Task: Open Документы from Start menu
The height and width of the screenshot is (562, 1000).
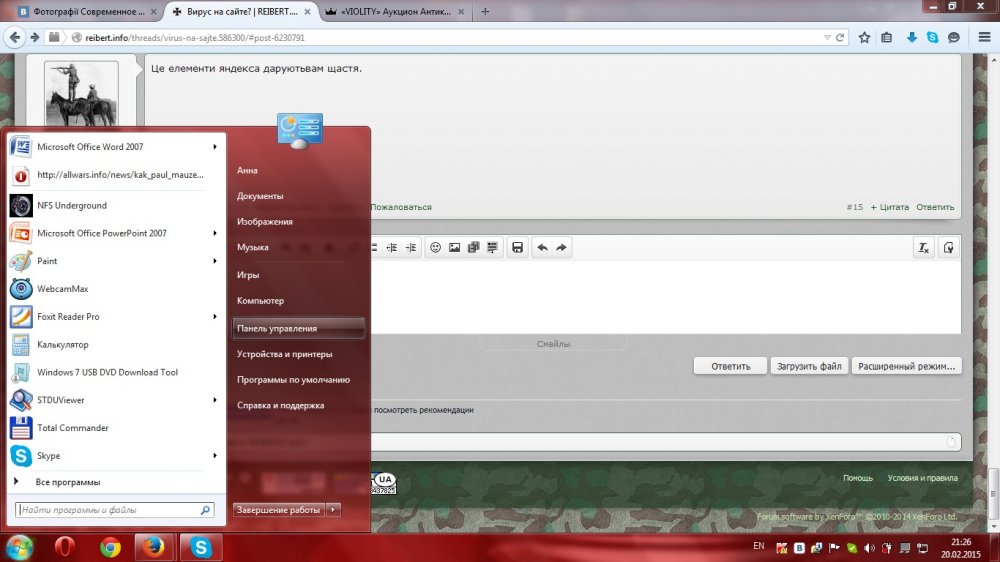Action: [260, 196]
